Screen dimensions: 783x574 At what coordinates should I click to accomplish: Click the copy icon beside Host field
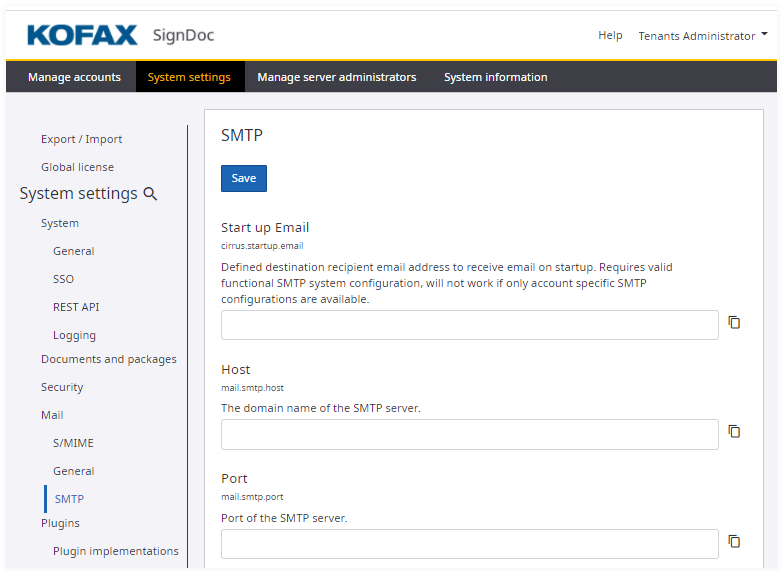point(734,432)
